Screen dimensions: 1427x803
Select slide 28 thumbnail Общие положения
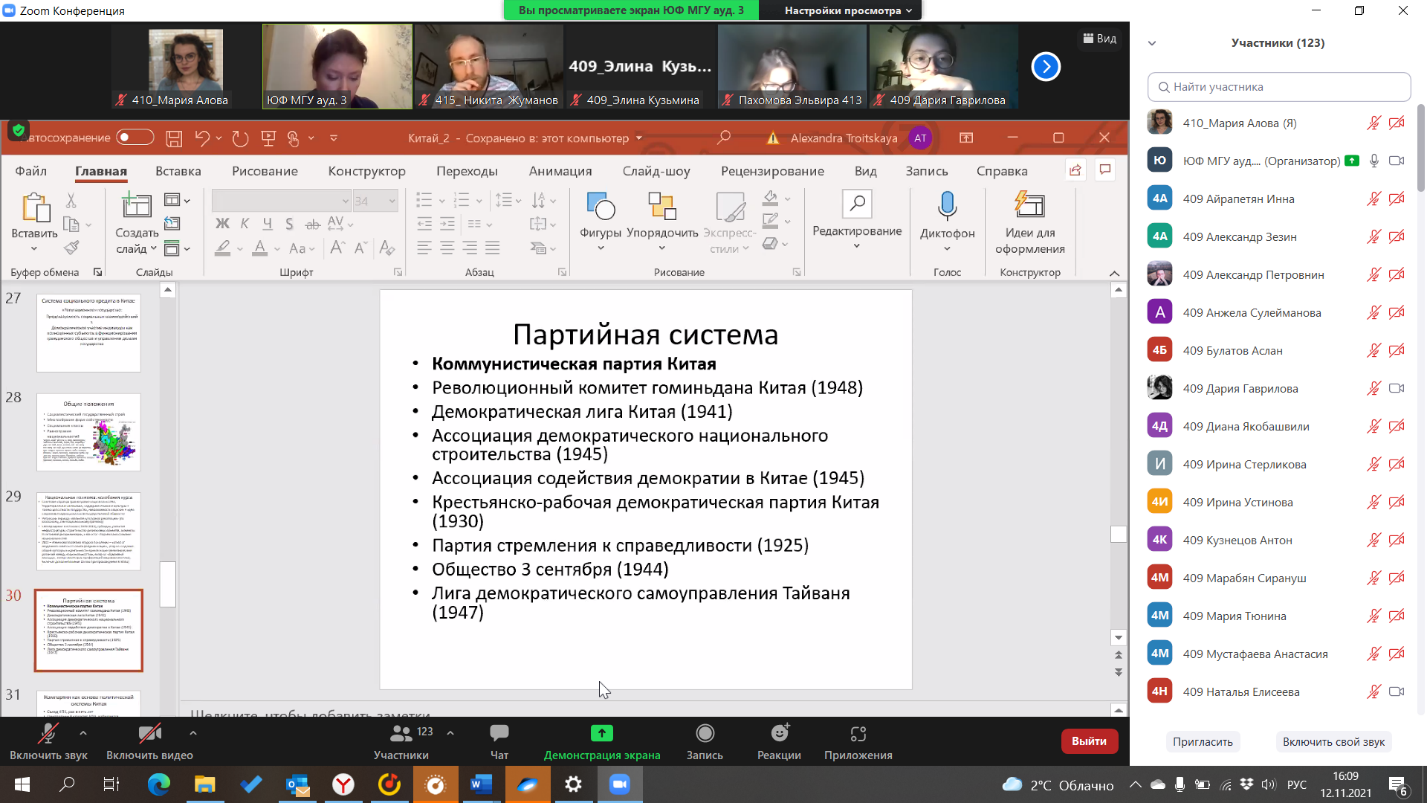(88, 432)
